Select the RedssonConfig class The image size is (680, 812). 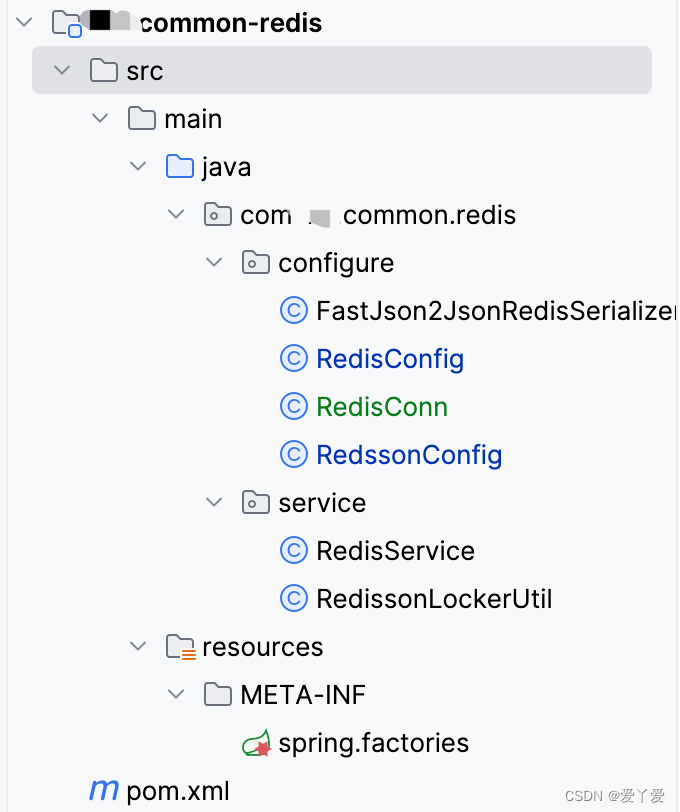(x=408, y=454)
